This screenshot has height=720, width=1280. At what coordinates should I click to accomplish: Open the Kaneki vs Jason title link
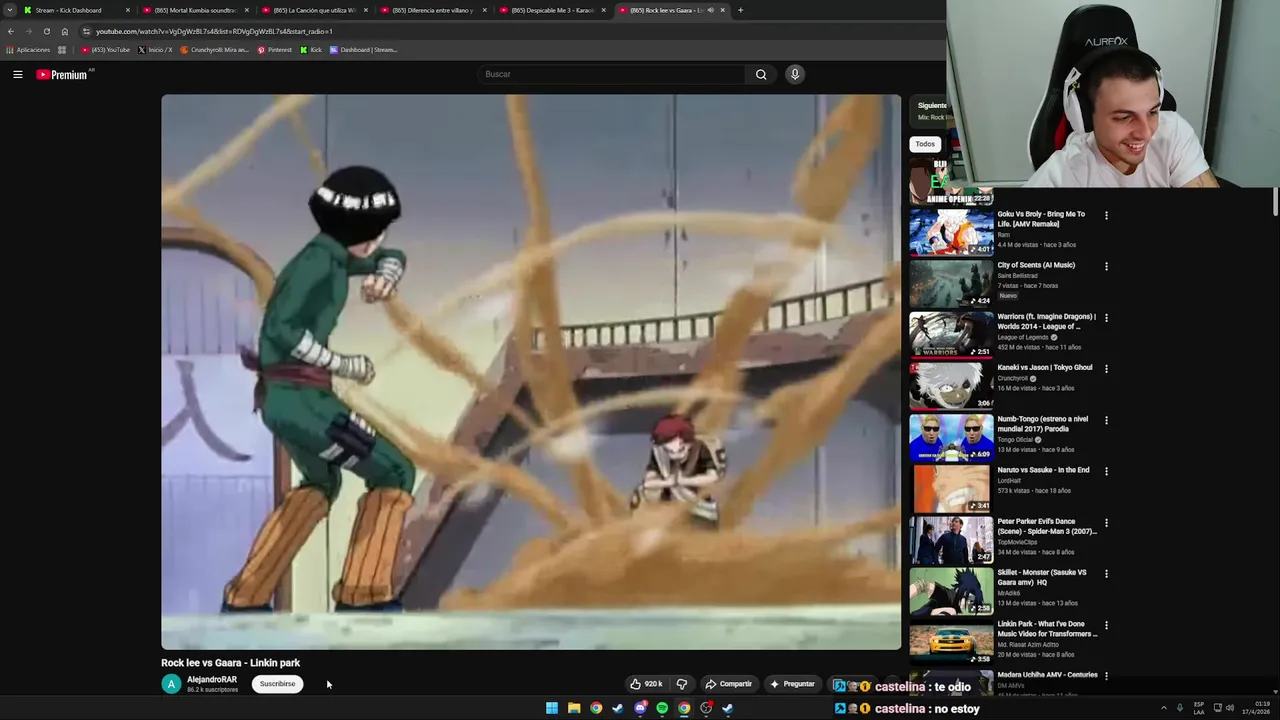click(x=1045, y=368)
